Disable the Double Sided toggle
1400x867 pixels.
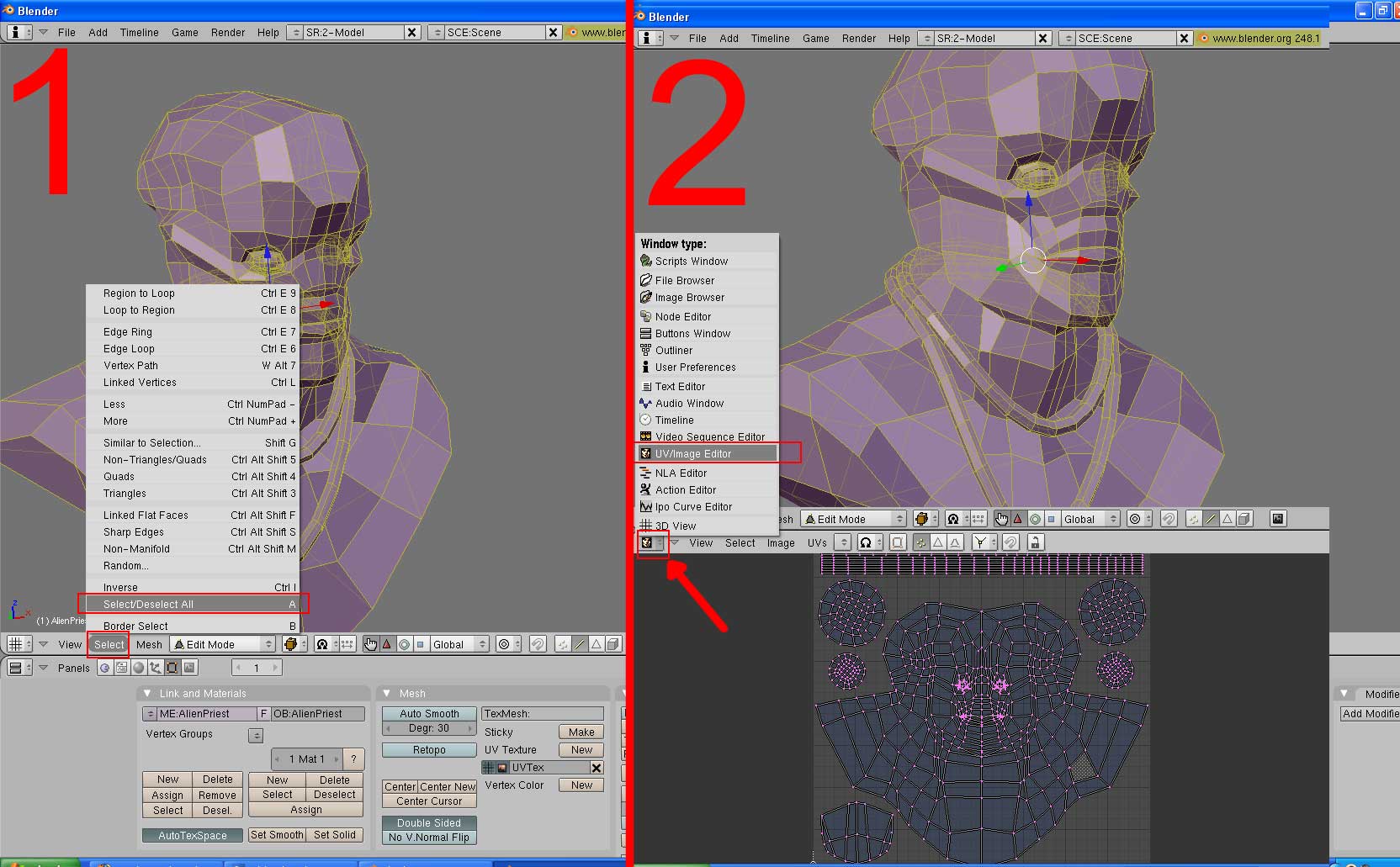[429, 822]
